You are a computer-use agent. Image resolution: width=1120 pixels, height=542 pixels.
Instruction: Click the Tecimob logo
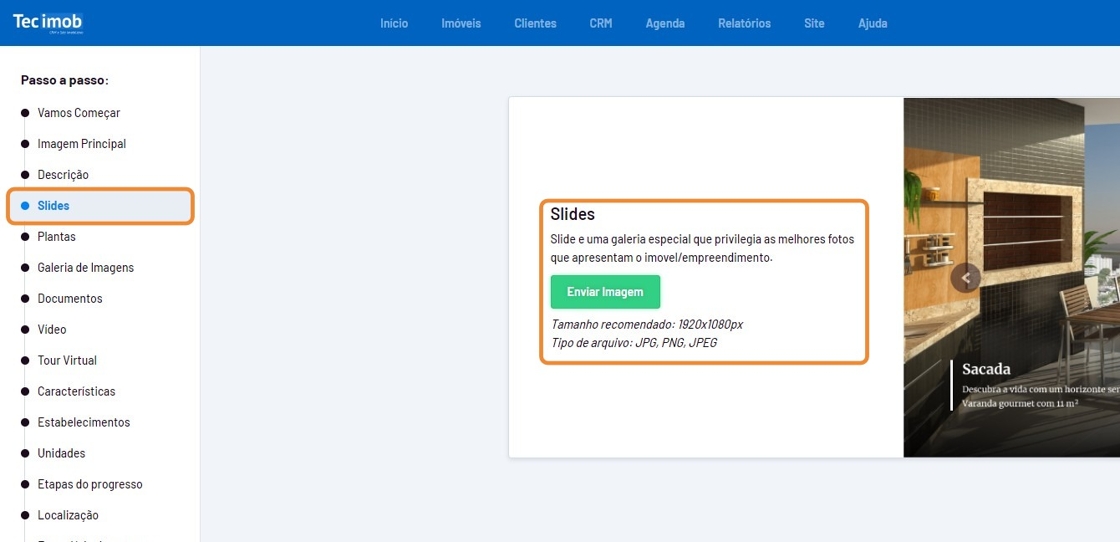(47, 23)
